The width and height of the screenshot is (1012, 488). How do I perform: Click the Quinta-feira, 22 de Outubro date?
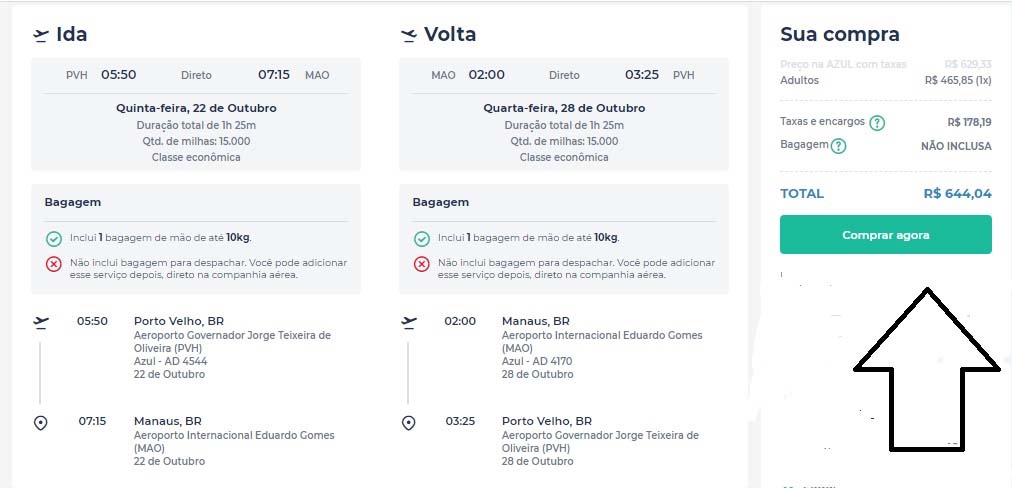196,108
